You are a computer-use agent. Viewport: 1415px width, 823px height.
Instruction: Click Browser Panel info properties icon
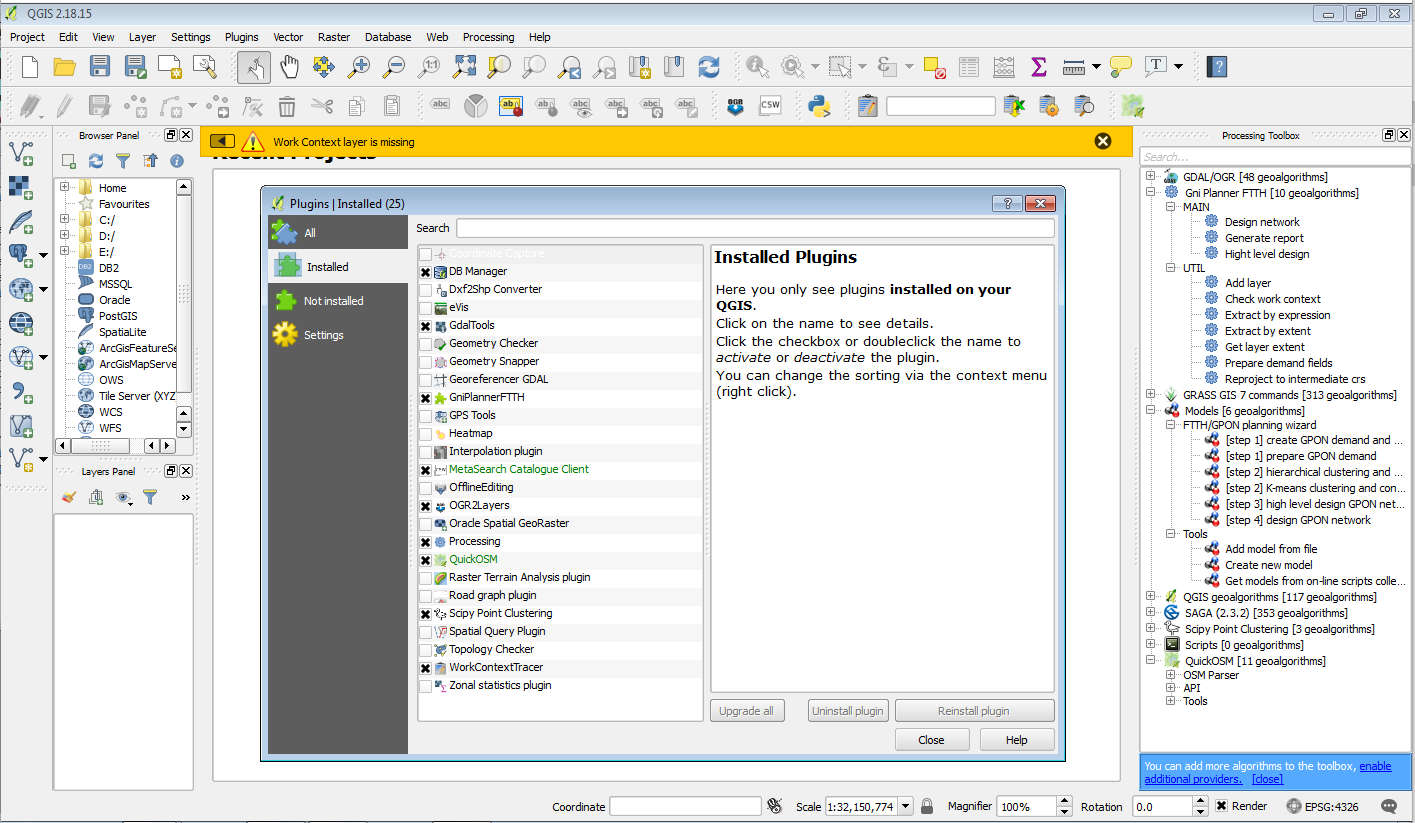tap(177, 160)
